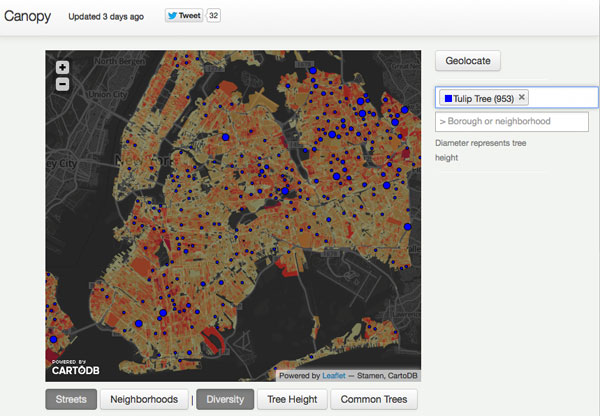The height and width of the screenshot is (416, 600).
Task: Click the Tulip Tree (953) tag label
Action: coord(484,98)
